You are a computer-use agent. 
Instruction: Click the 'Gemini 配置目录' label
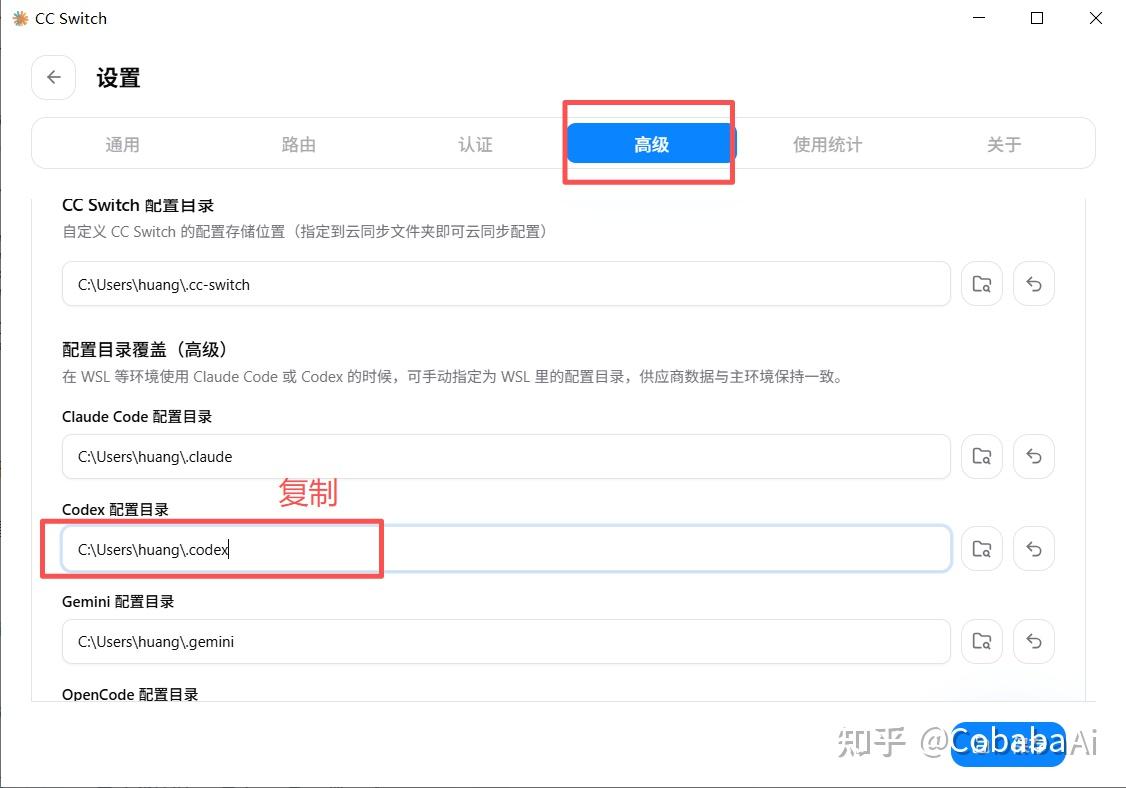(118, 601)
